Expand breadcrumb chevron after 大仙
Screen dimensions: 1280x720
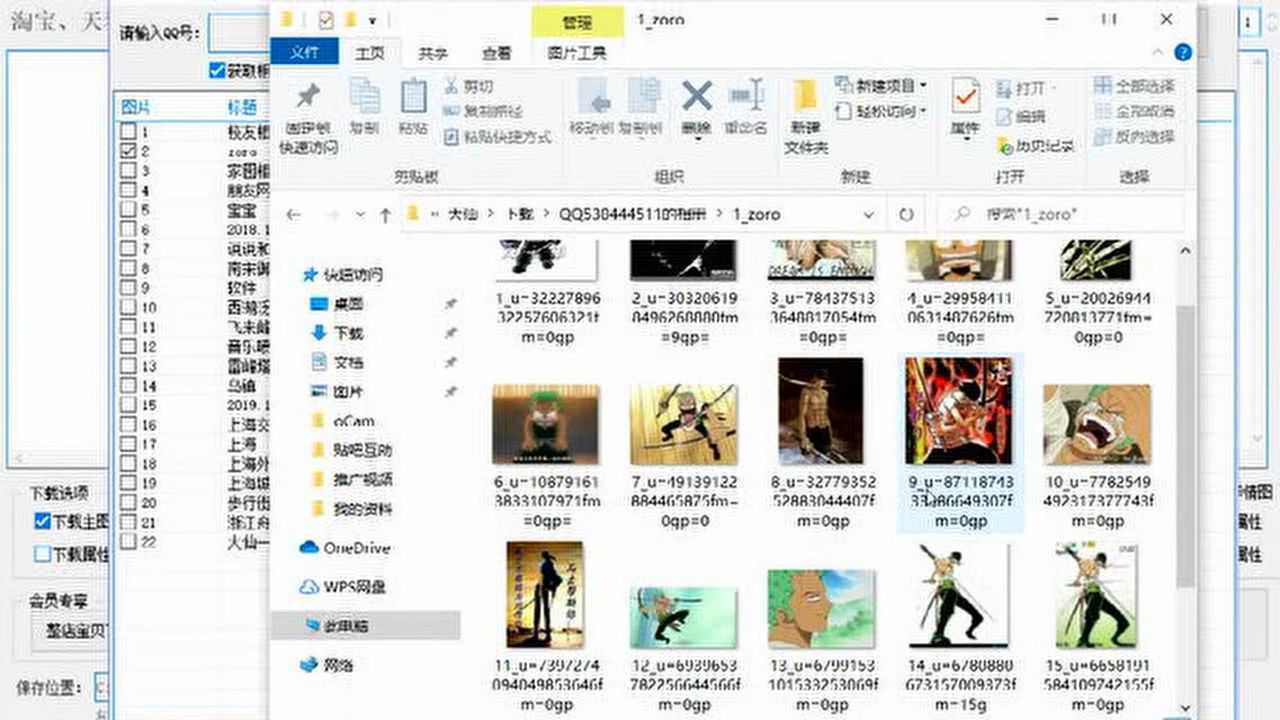[x=491, y=214]
